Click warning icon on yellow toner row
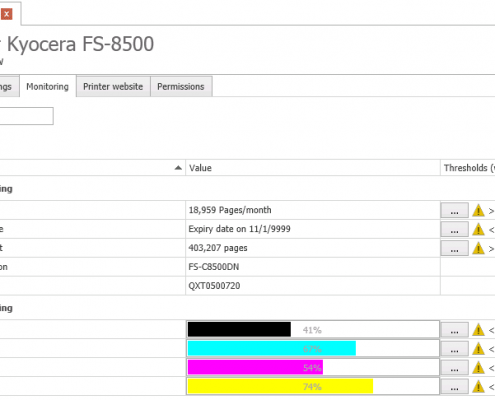495x400 pixels. coord(478,387)
